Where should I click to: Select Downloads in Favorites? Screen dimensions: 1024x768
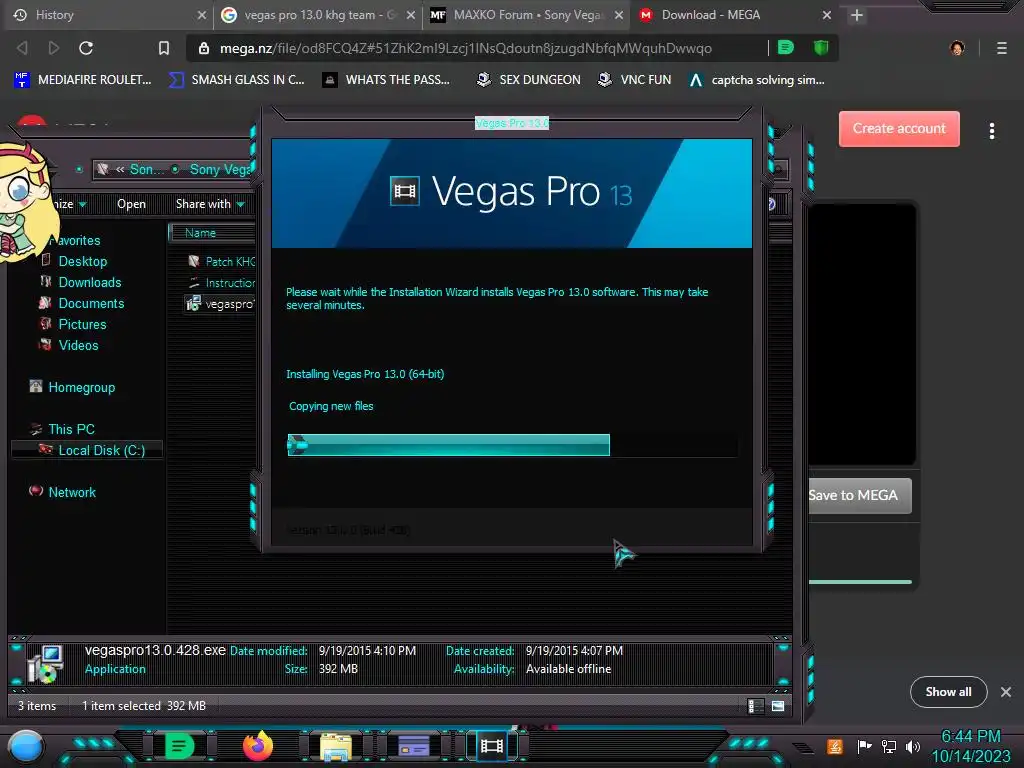click(x=89, y=282)
